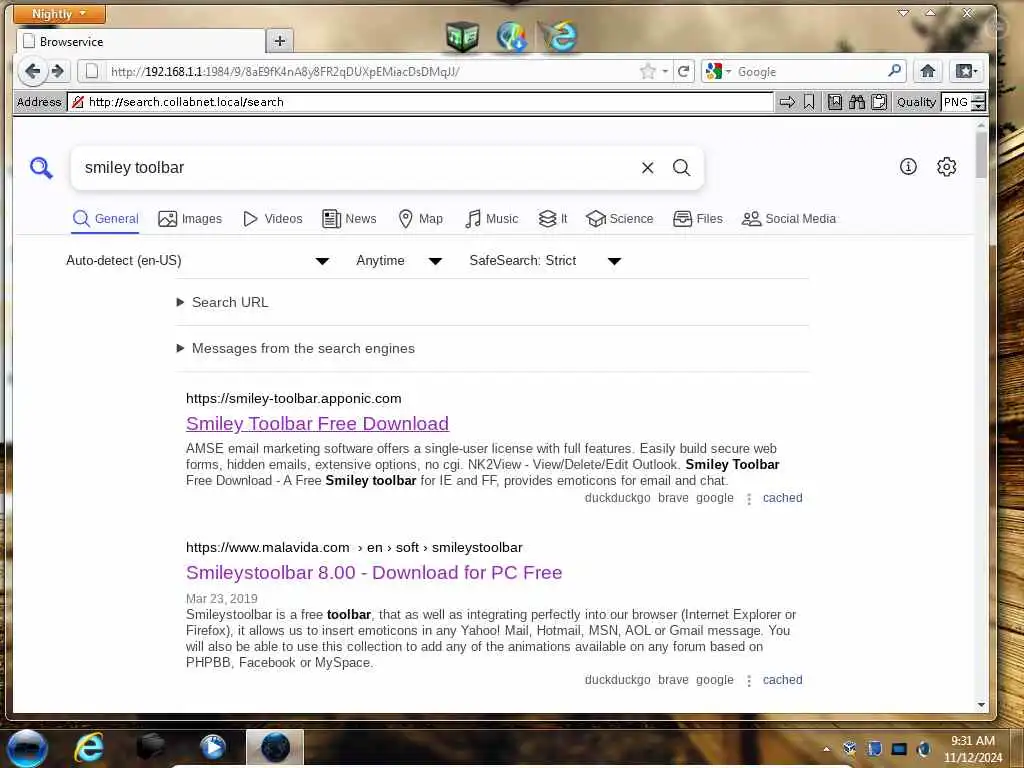
Task: Open search preferences gear icon
Action: [x=946, y=167]
